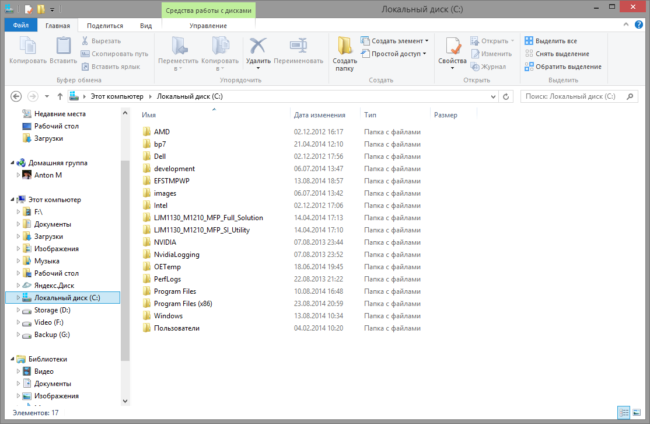Click the Rename (Переименовать) icon
The image size is (650, 424).
[298, 46]
